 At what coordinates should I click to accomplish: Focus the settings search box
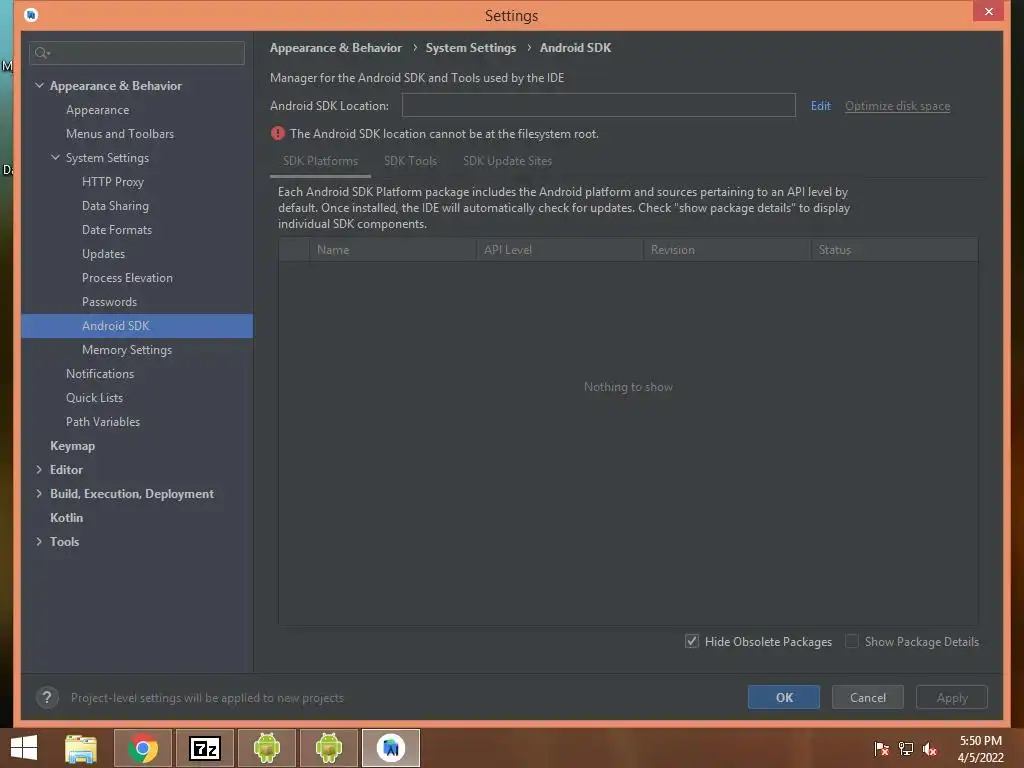(137, 53)
